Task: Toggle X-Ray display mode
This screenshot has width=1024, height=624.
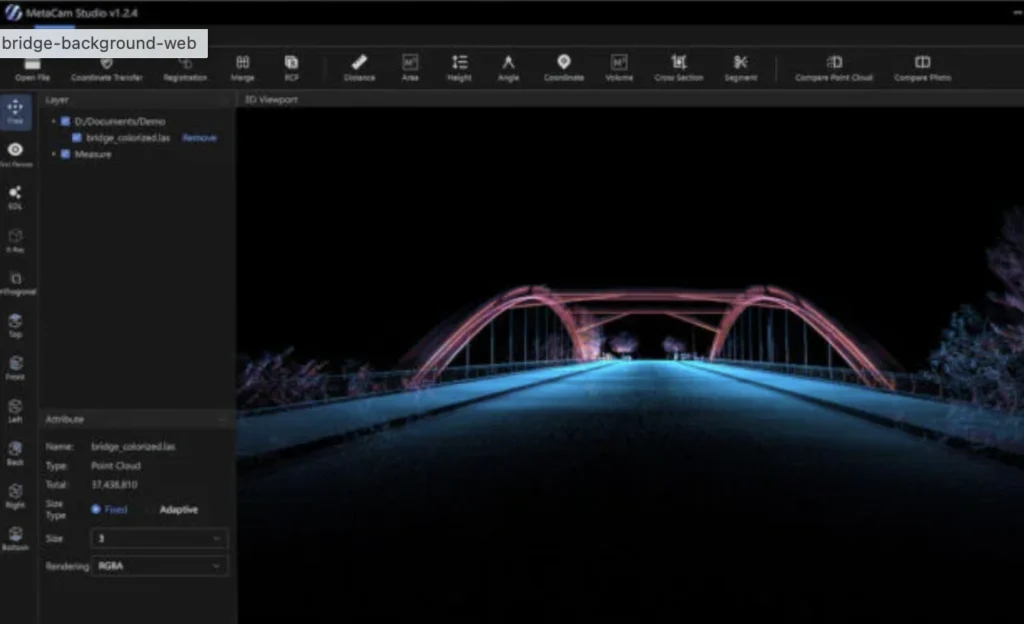Action: pyautogui.click(x=15, y=240)
